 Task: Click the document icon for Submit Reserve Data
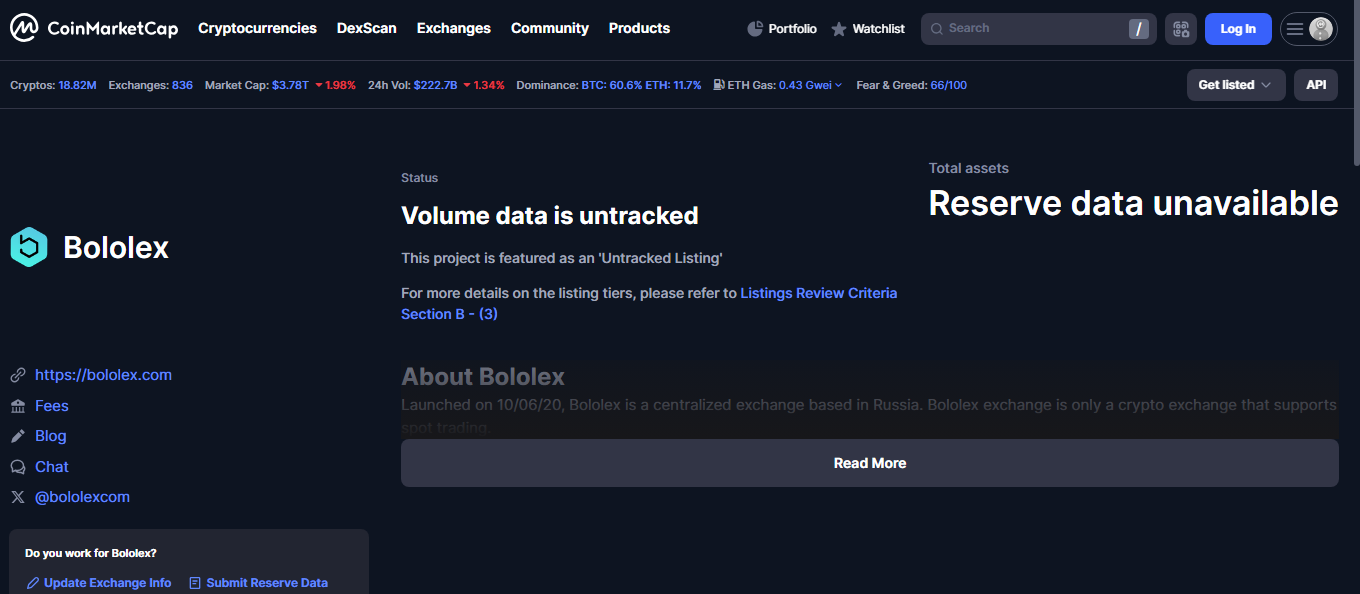195,583
